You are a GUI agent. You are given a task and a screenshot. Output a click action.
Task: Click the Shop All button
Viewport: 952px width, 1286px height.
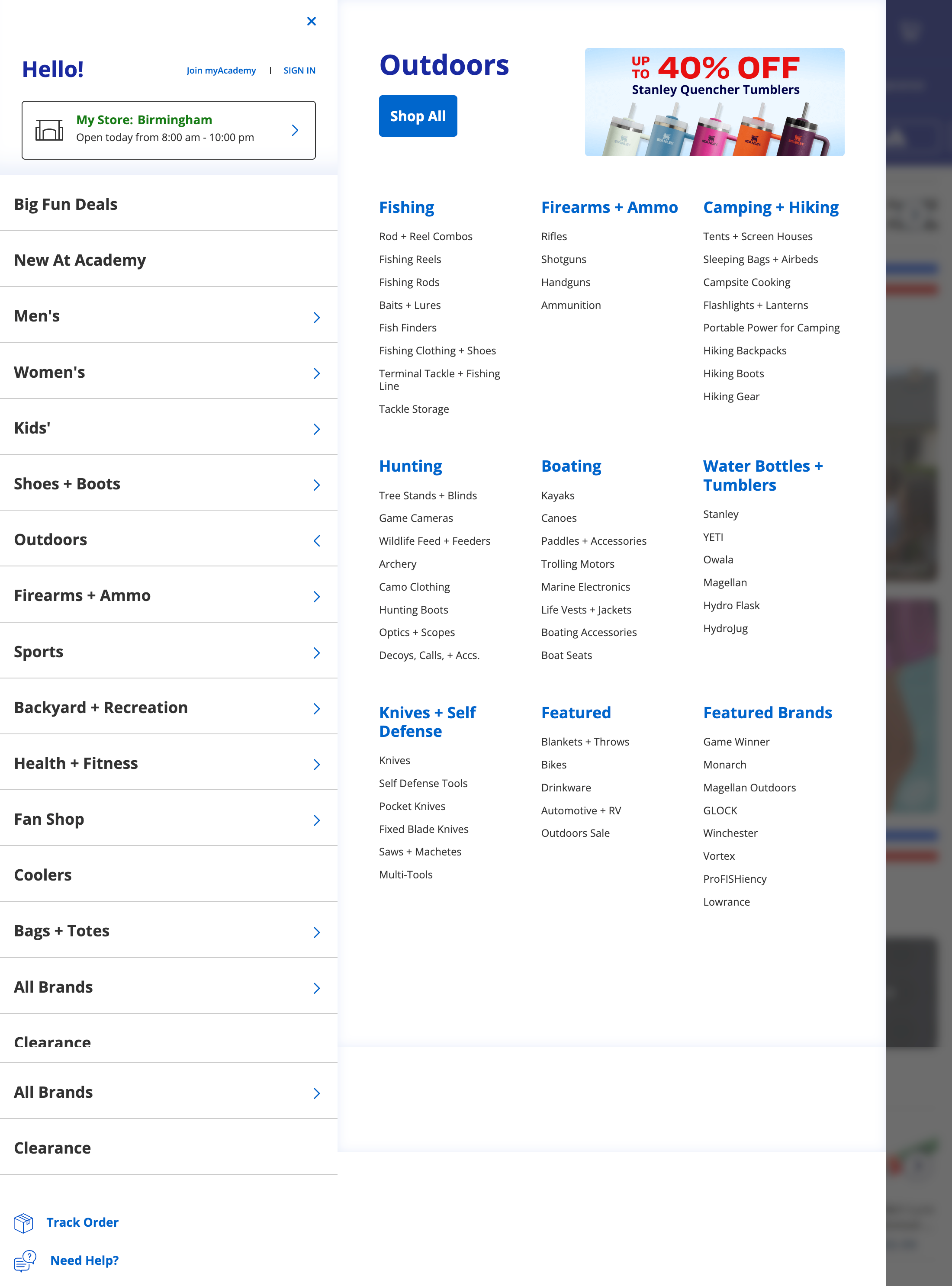pos(418,116)
